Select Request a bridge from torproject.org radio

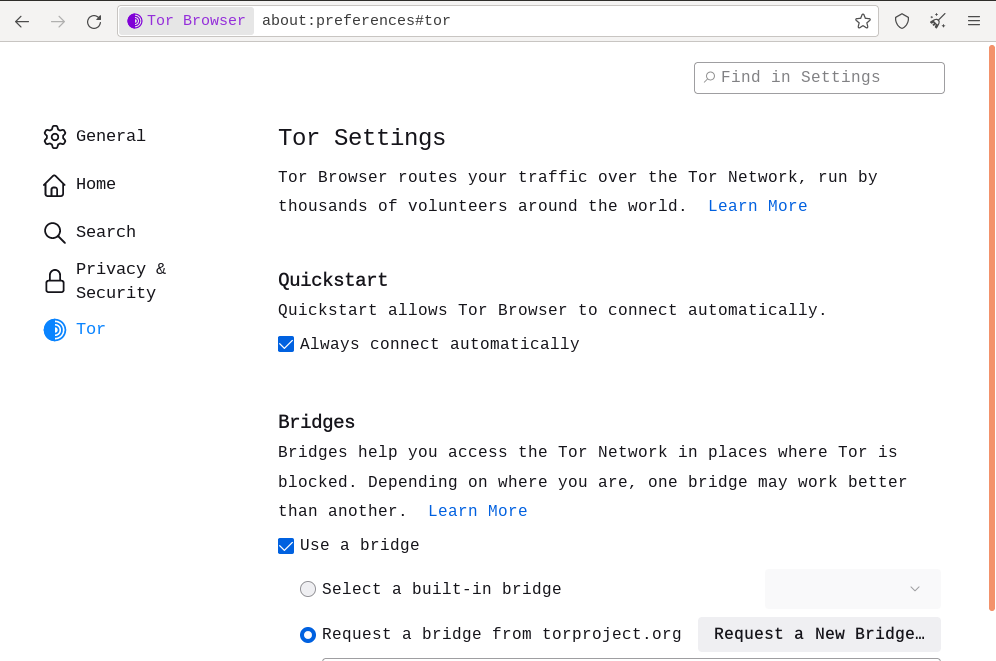[x=308, y=635]
